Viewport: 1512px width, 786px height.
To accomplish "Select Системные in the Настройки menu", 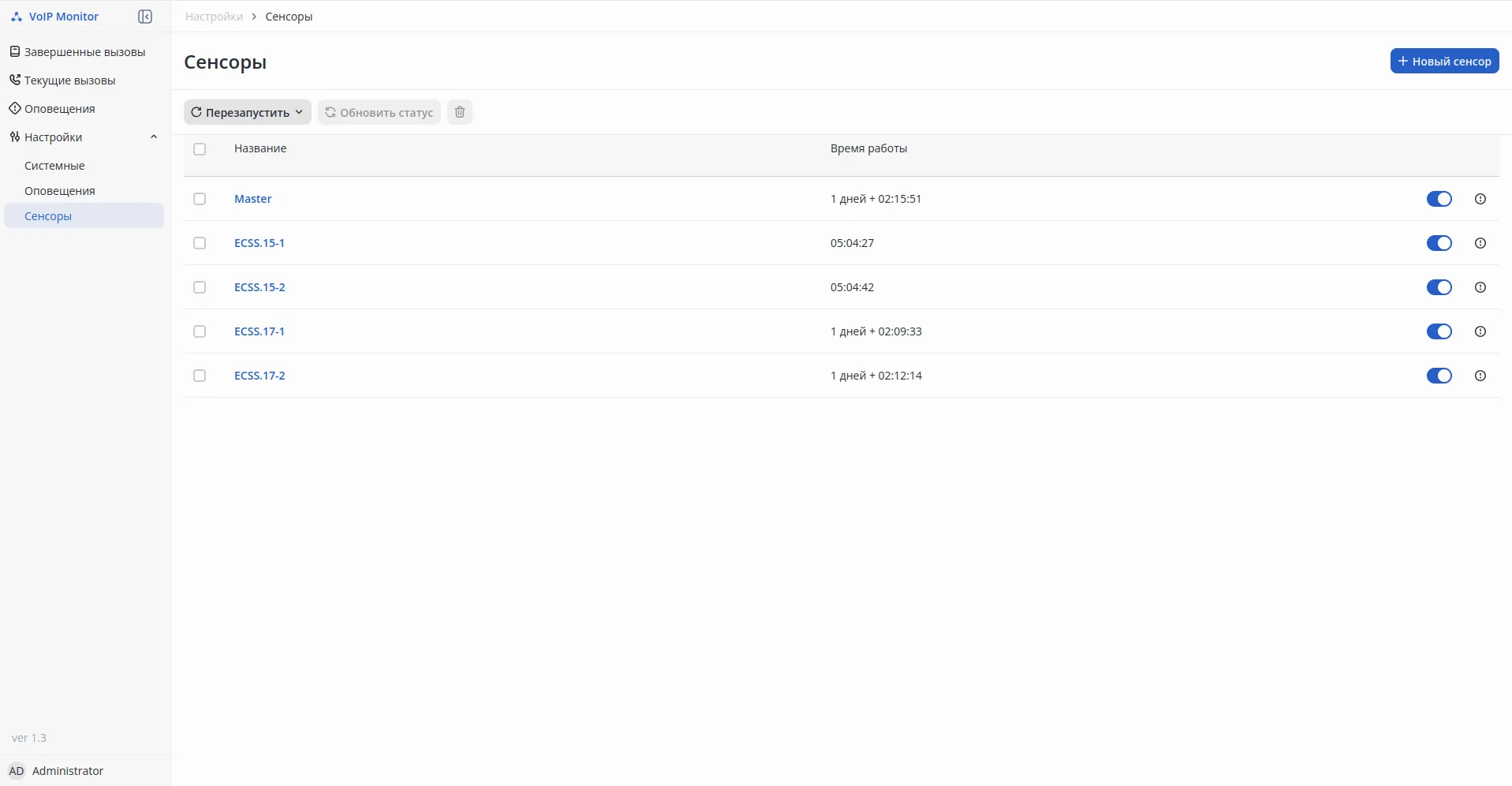I will click(x=54, y=166).
